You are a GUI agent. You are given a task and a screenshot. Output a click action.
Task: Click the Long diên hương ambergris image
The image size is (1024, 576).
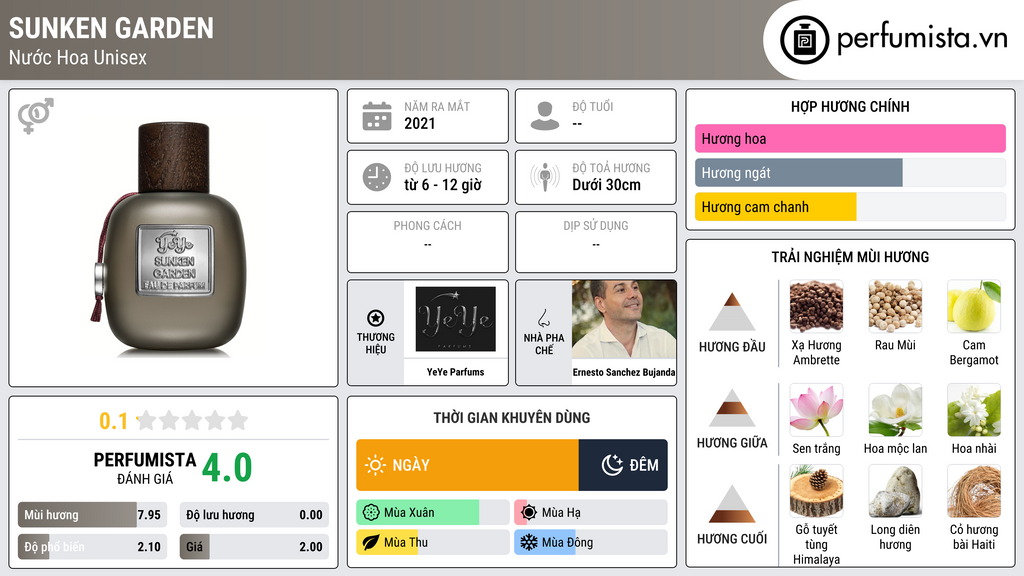coord(895,491)
